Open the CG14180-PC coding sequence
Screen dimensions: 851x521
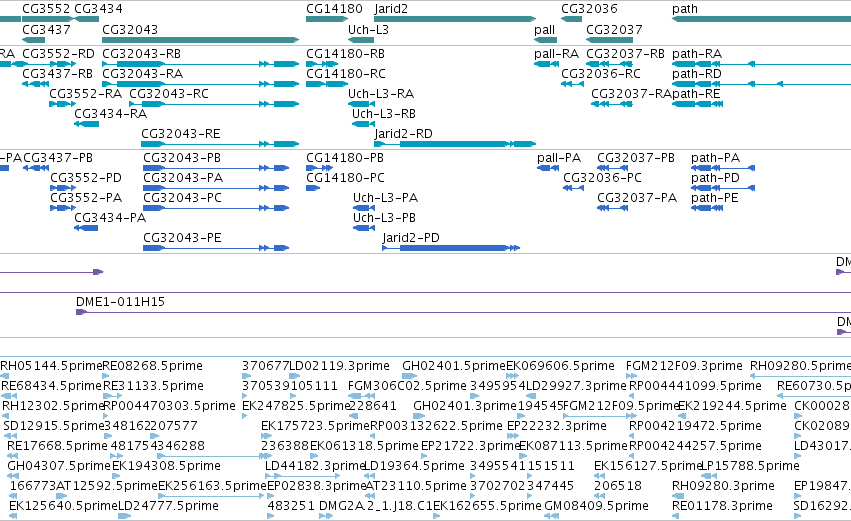346,178
